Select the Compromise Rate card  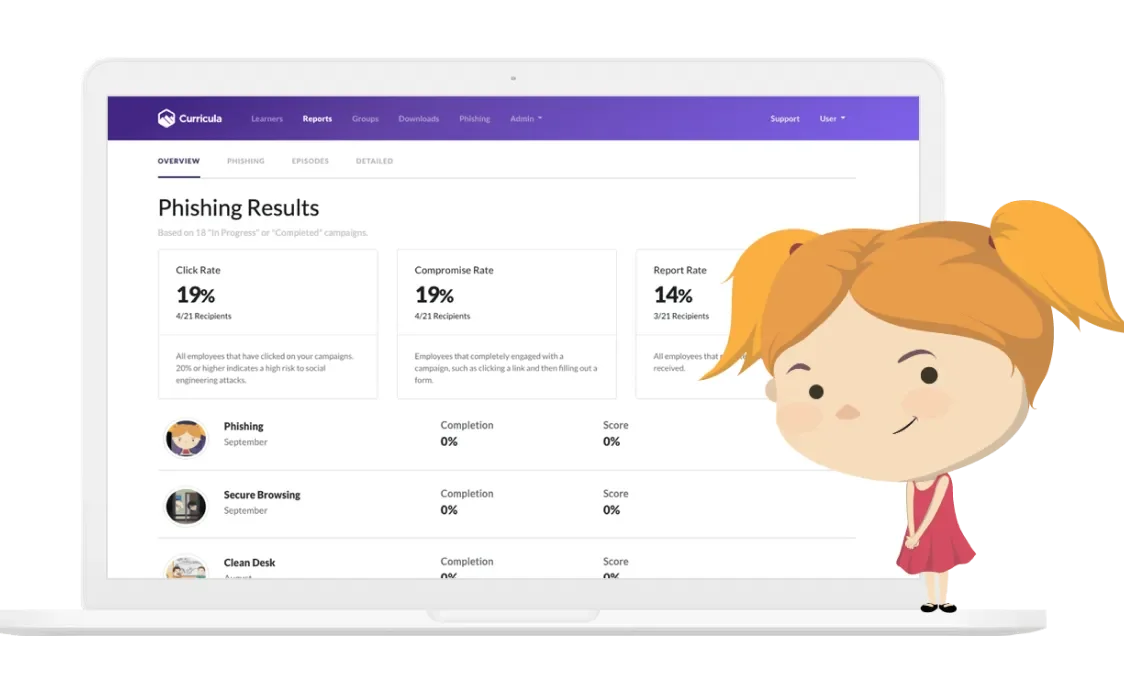tap(507, 324)
